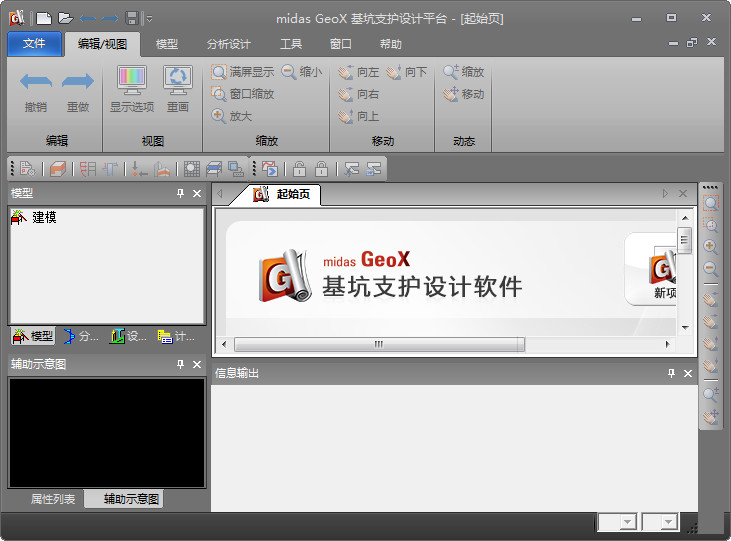This screenshot has height=541, width=731.
Task: Click 放大 zoom in in ribbon
Action: pos(232,116)
